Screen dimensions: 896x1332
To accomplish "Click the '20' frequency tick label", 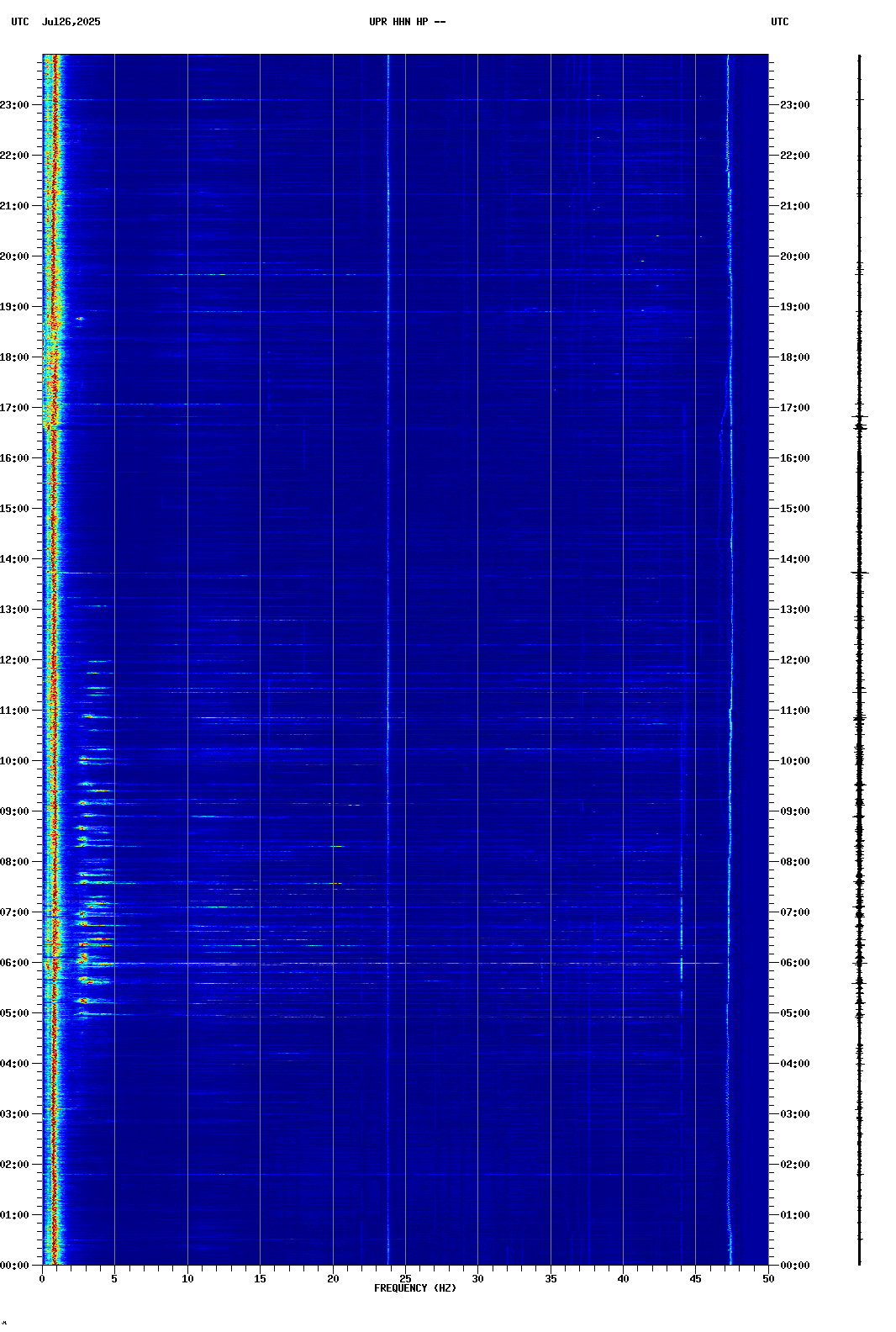I will (333, 1279).
